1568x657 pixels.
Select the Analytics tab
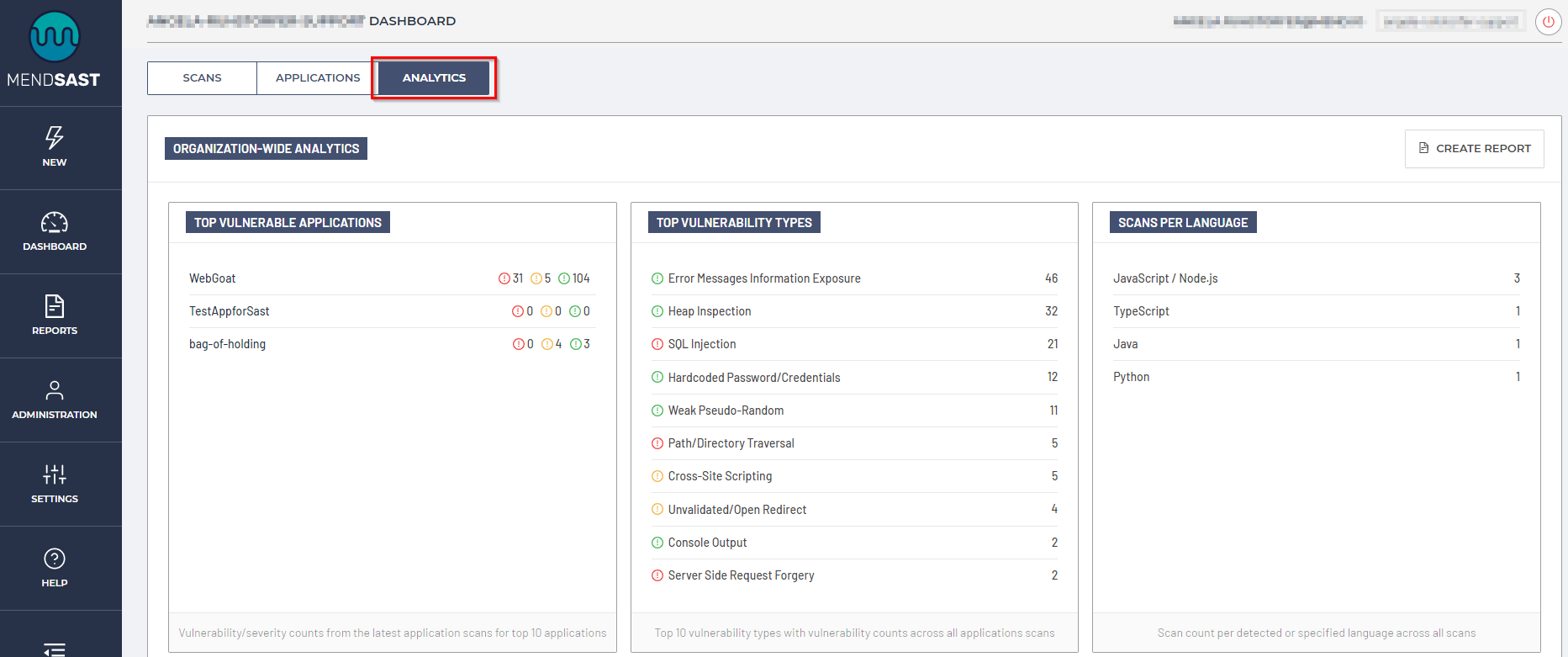(x=434, y=77)
